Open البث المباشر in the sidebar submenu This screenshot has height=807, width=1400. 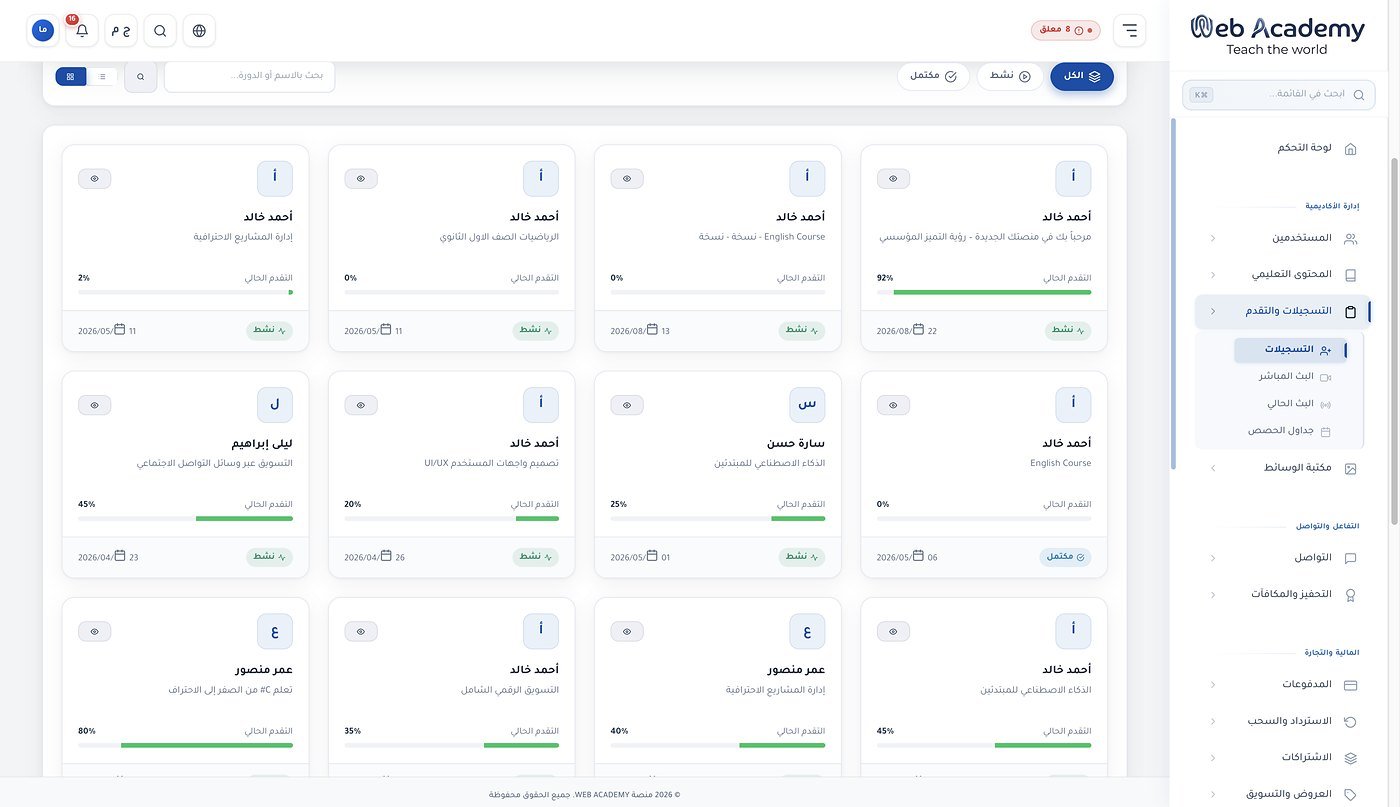[x=1290, y=377]
